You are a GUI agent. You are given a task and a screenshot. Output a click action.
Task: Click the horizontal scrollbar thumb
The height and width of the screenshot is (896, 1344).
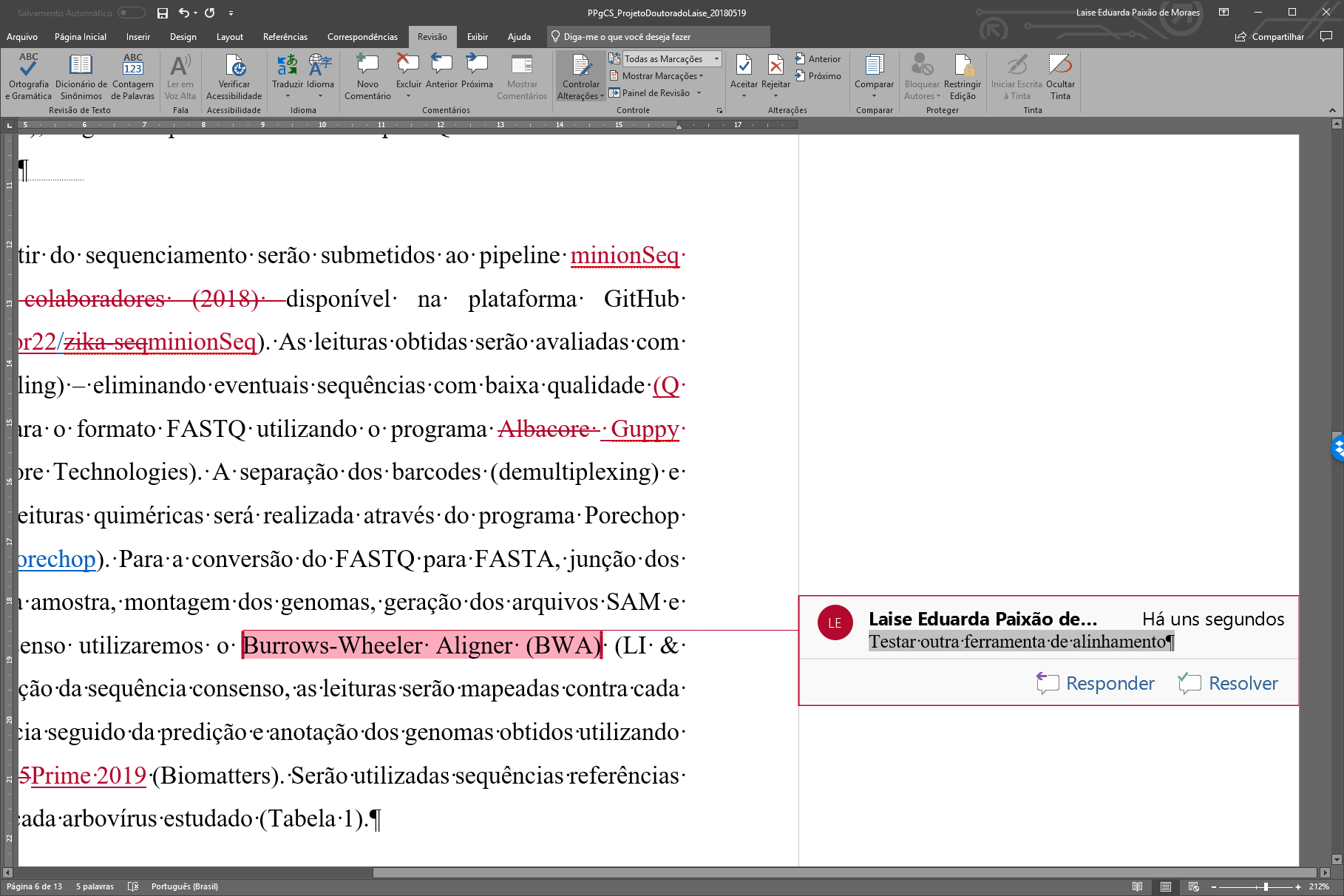pyautogui.click(x=844, y=872)
